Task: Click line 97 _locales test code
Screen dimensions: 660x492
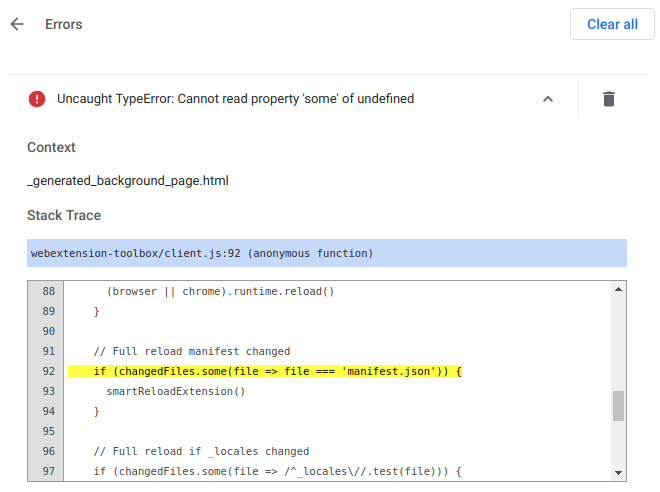Action: tap(277, 471)
